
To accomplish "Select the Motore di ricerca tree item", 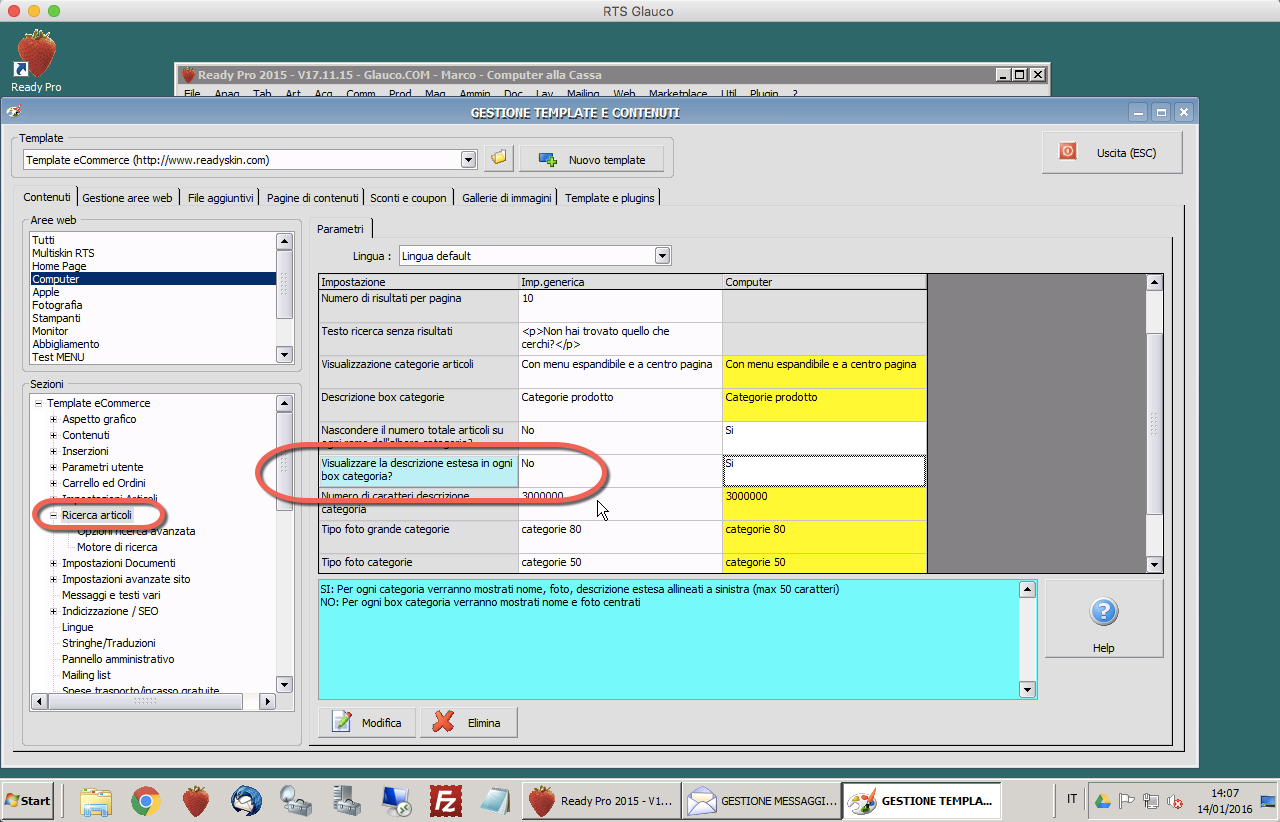I will click(x=117, y=547).
